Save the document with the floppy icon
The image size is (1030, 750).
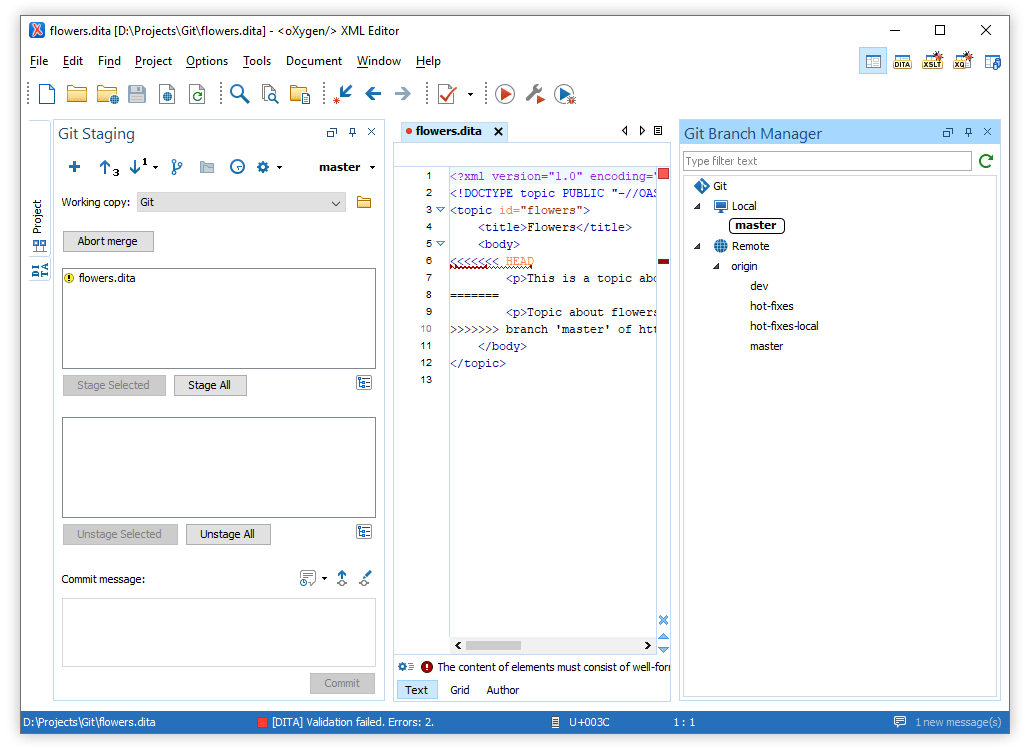[137, 94]
